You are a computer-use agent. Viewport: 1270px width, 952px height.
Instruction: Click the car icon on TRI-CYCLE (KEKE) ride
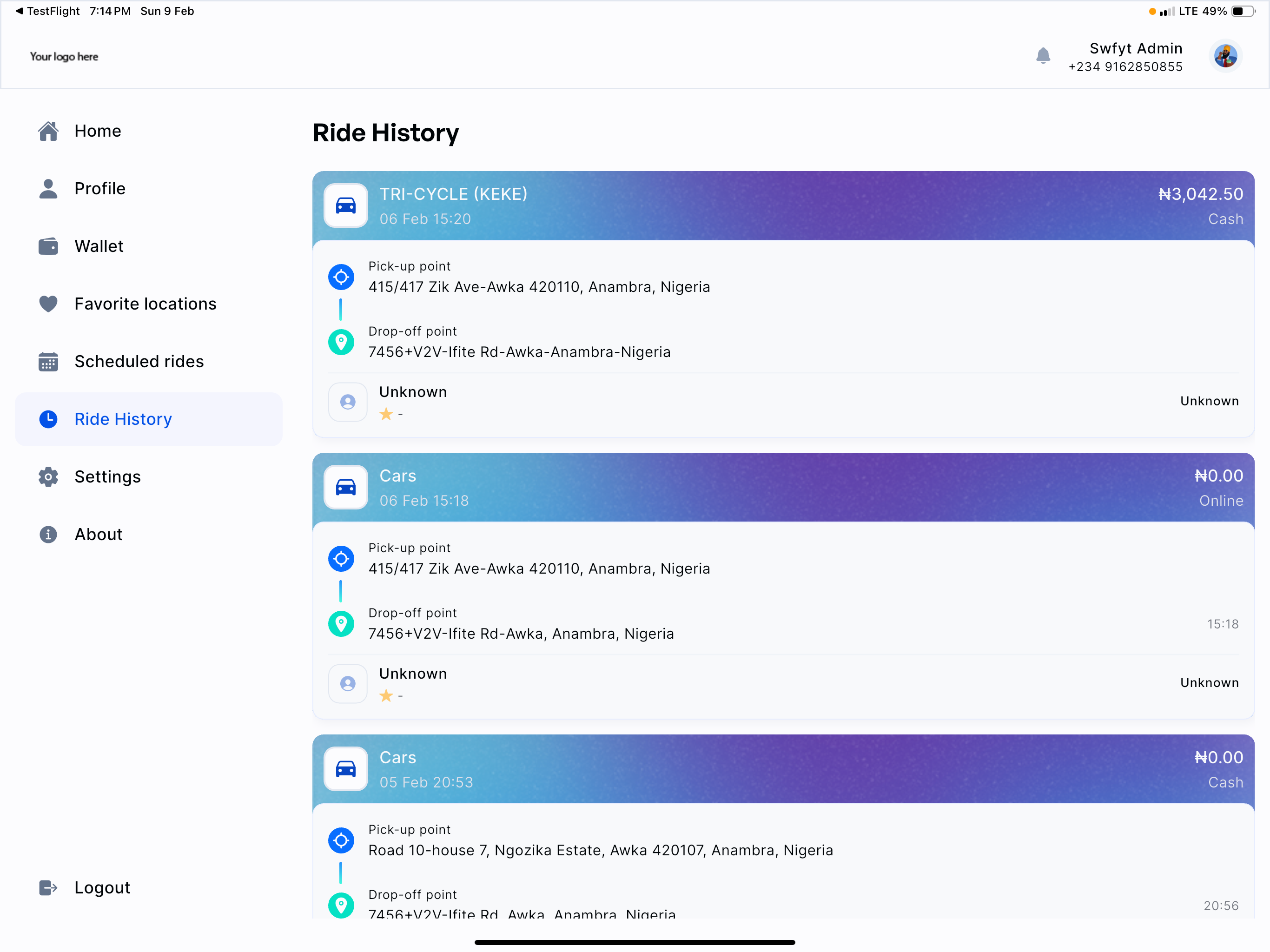[346, 205]
